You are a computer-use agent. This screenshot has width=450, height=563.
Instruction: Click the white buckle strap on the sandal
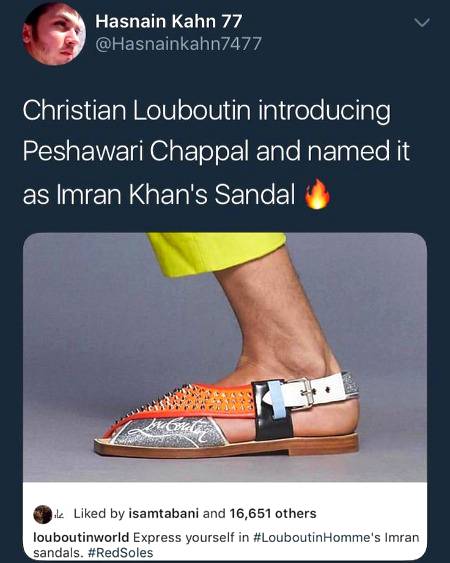[x=315, y=390]
